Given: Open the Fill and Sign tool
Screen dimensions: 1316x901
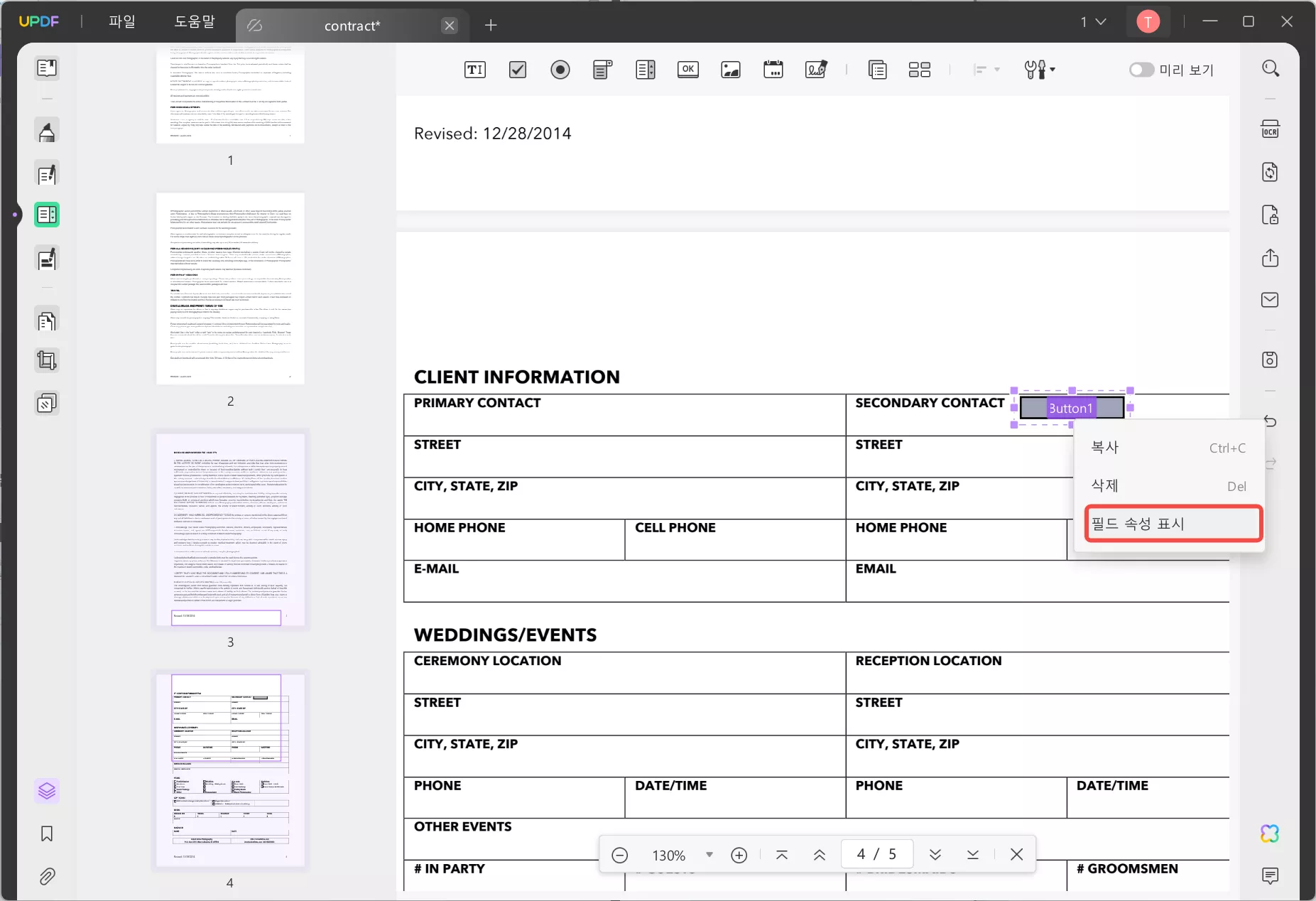Looking at the screenshot, I should pyautogui.click(x=47, y=259).
